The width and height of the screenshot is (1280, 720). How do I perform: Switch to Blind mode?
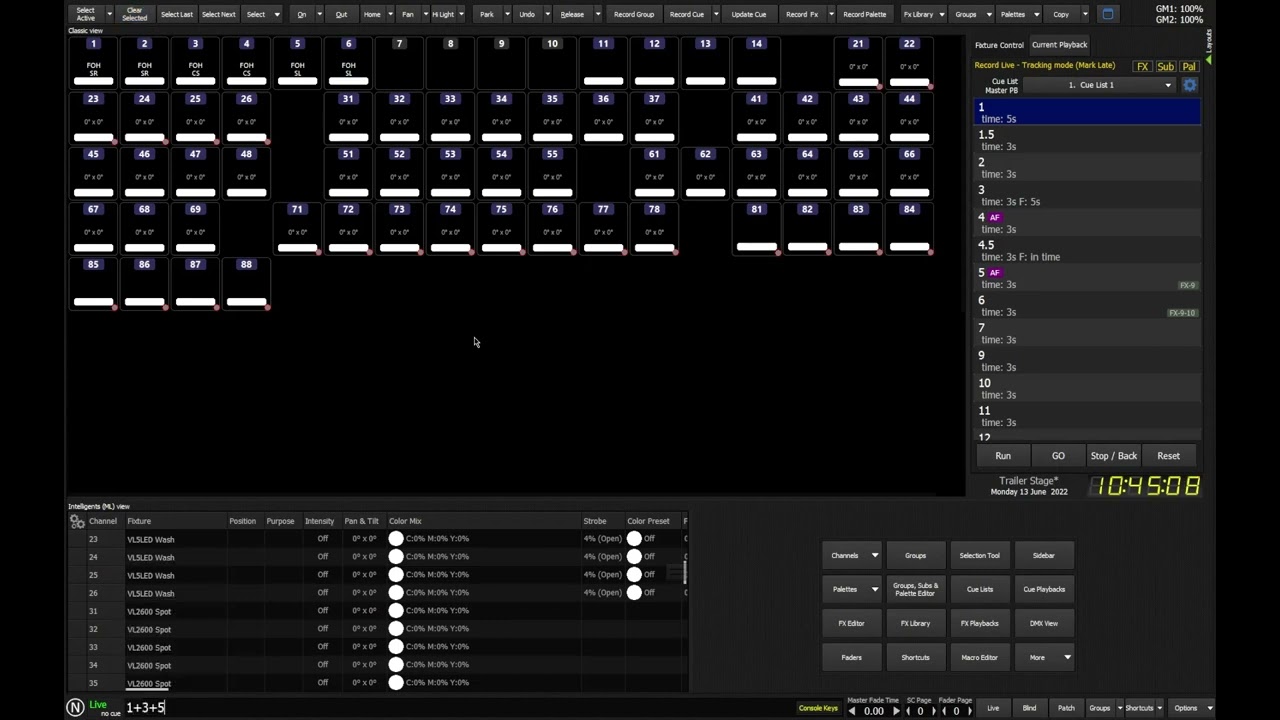[1029, 708]
